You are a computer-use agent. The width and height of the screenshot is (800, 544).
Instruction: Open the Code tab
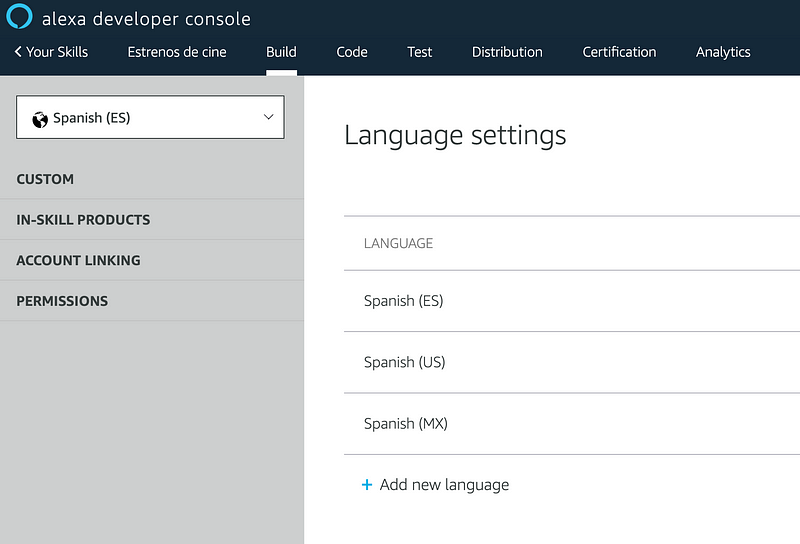pyautogui.click(x=352, y=52)
